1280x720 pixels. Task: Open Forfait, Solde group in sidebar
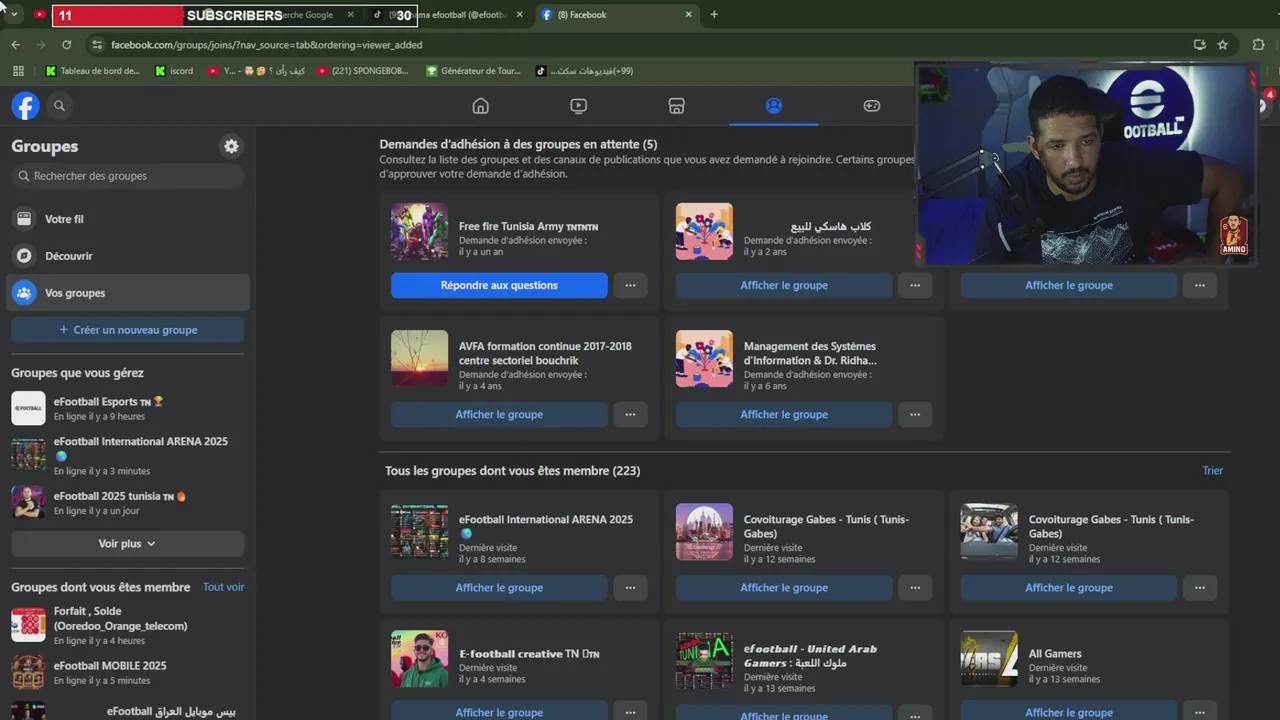click(x=127, y=625)
